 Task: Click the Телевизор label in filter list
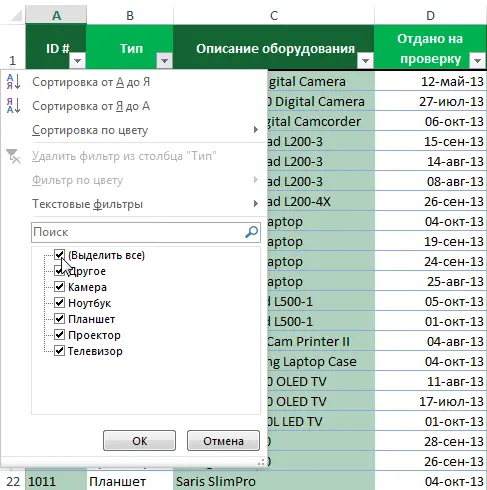[x=95, y=351]
